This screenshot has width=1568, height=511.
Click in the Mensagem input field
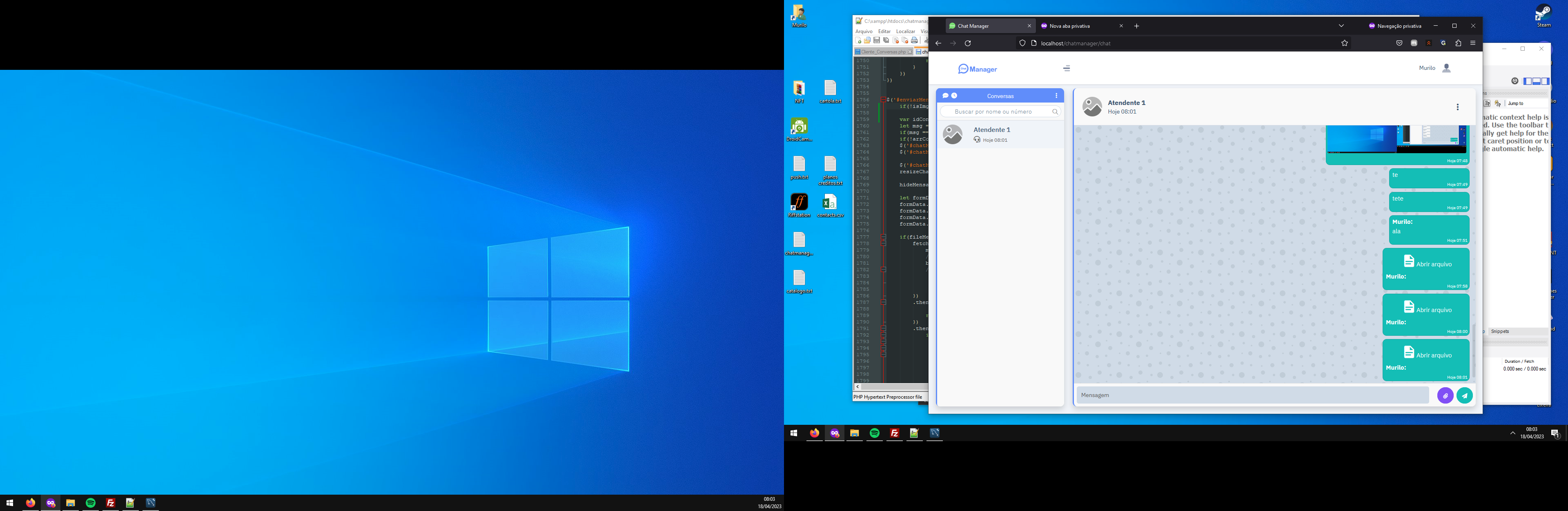tap(1252, 395)
